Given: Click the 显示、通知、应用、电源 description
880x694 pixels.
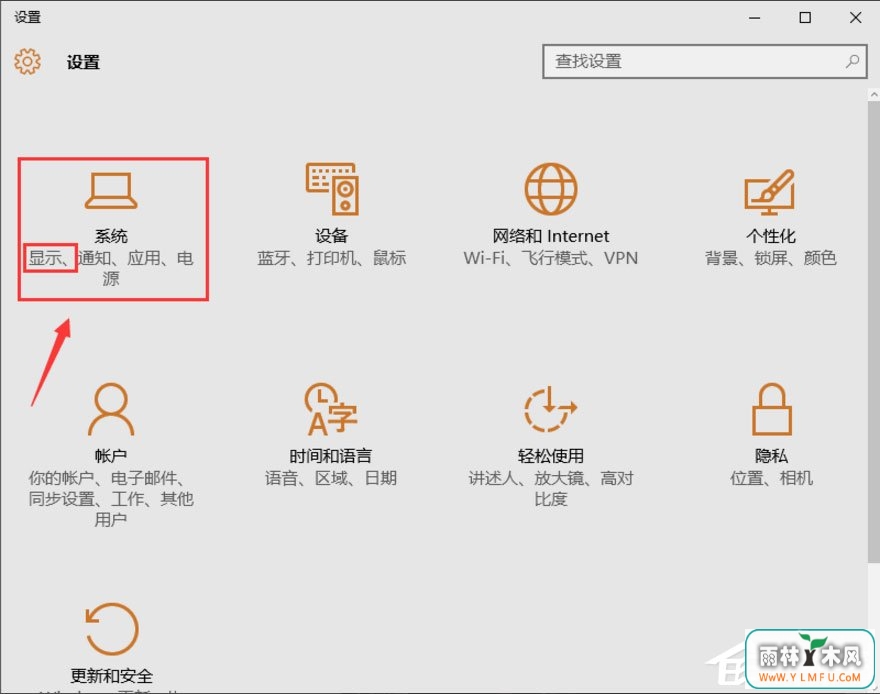Looking at the screenshot, I should tap(111, 268).
